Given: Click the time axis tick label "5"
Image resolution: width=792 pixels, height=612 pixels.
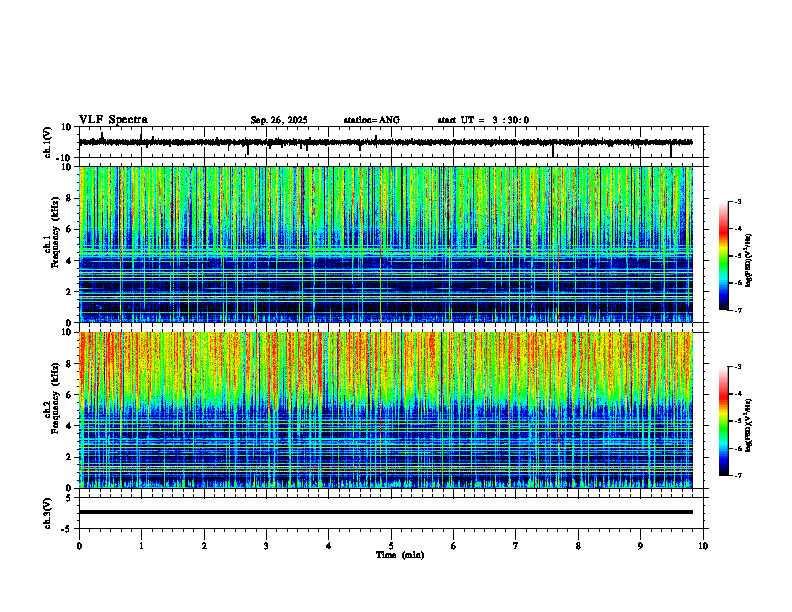Looking at the screenshot, I should click(x=391, y=546).
